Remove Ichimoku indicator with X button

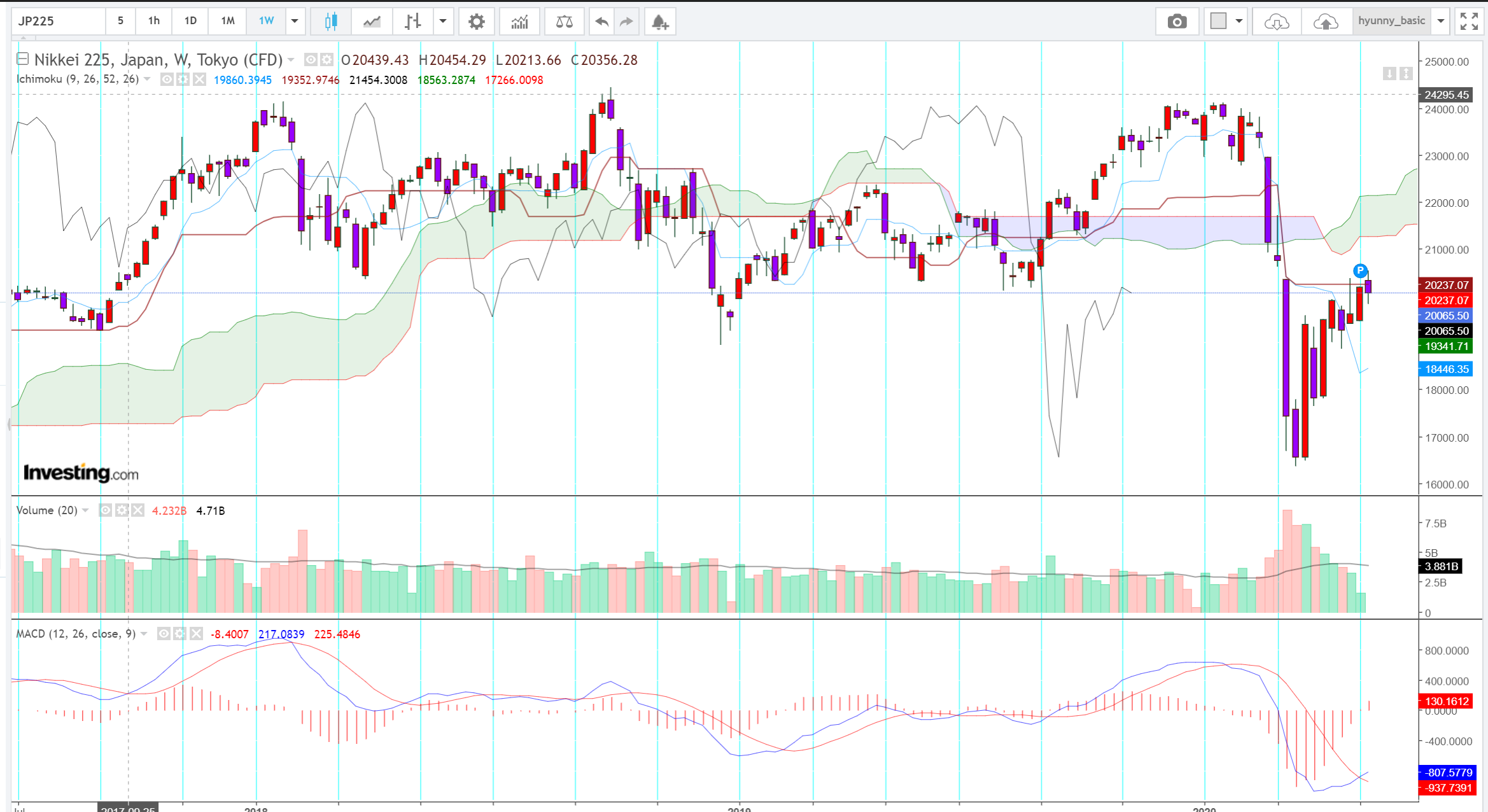[x=199, y=80]
